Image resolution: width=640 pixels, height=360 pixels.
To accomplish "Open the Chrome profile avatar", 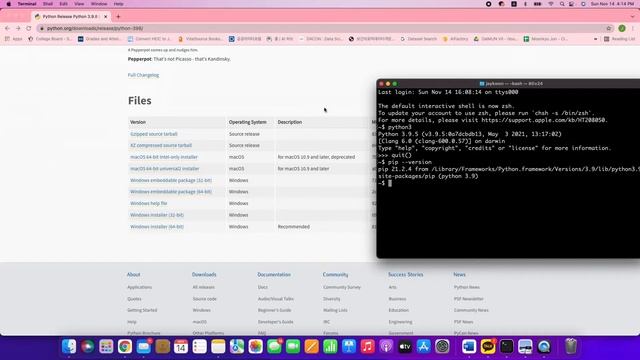I will [622, 28].
